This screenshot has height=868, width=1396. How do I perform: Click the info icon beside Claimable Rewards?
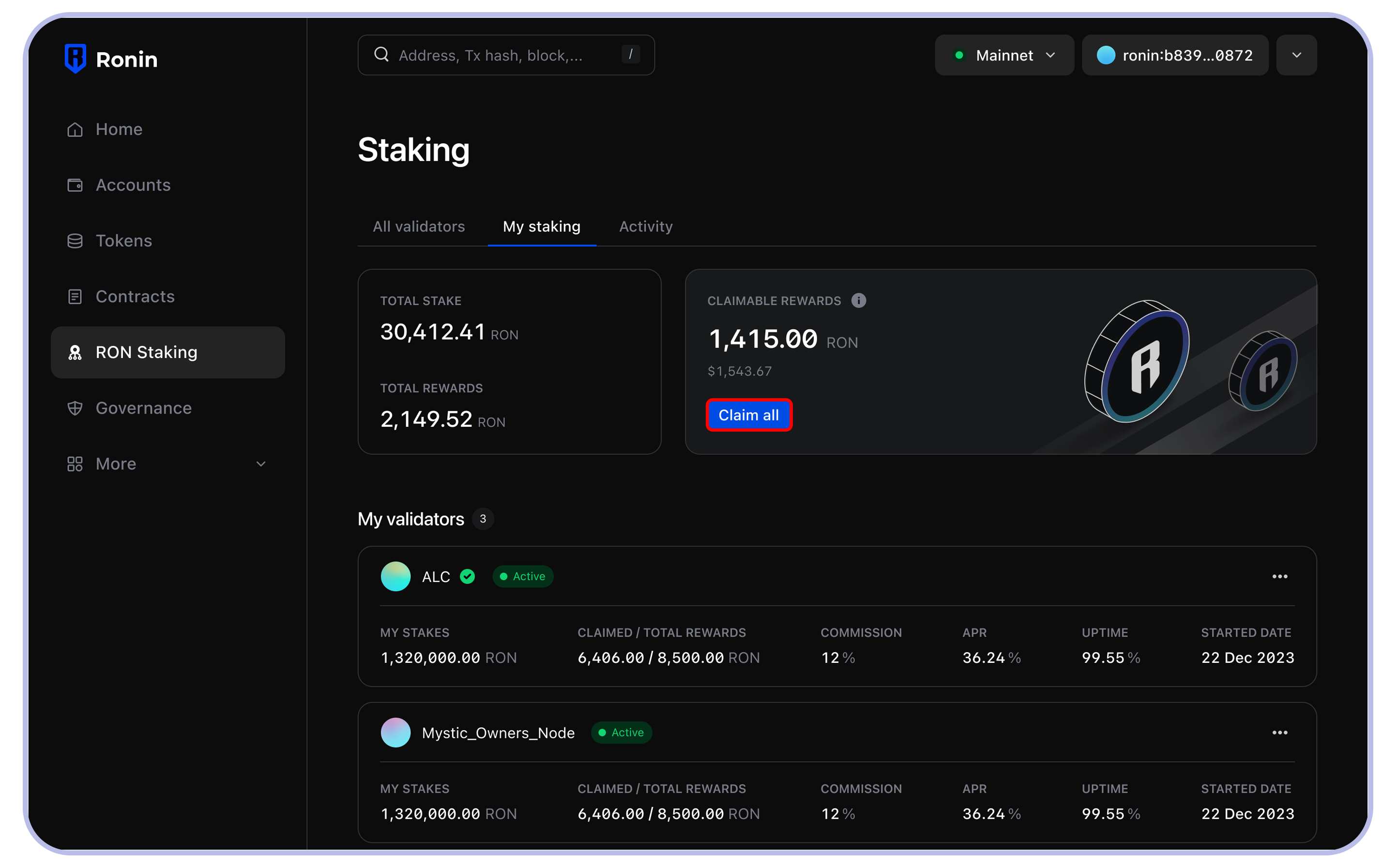[x=859, y=300]
